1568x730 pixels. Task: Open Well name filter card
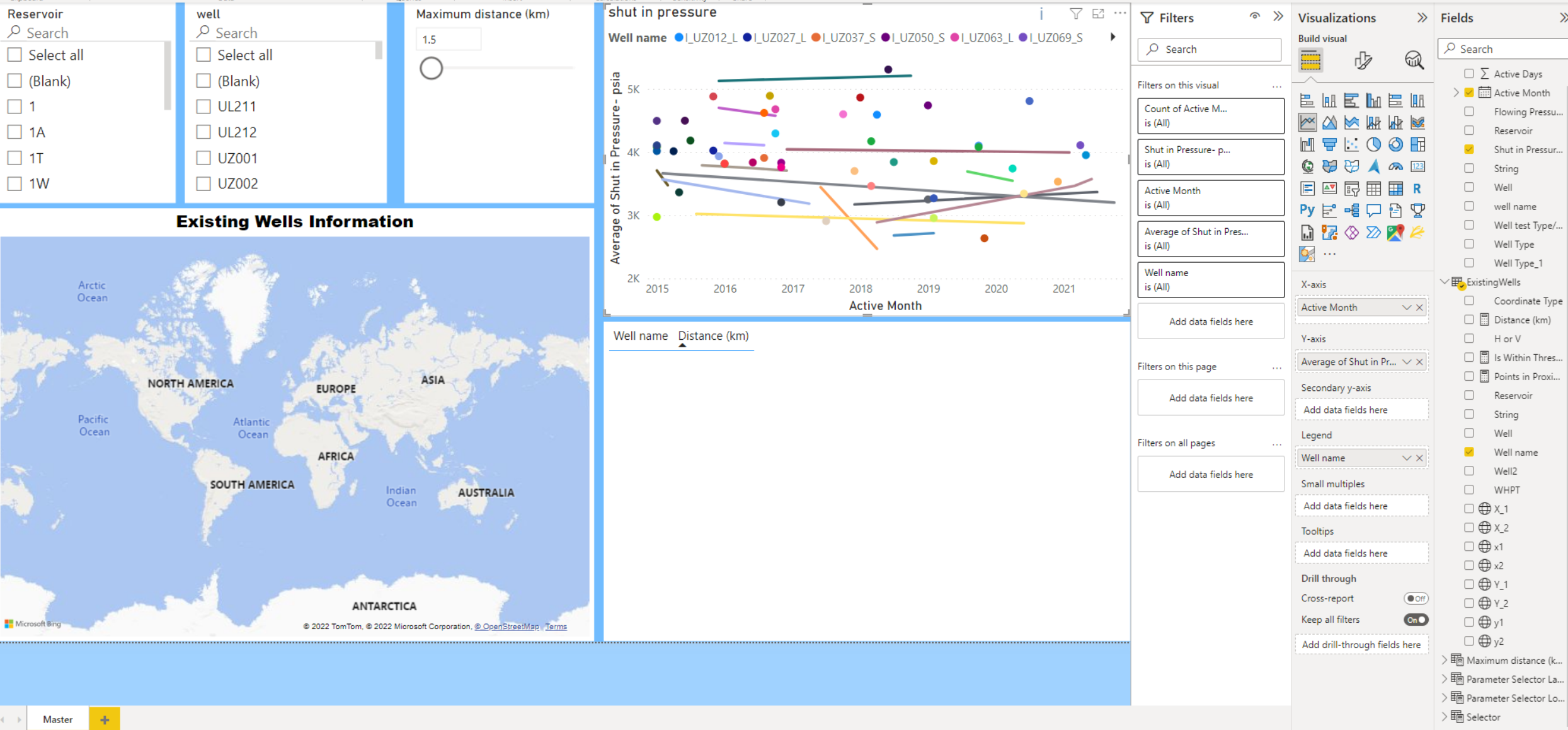coord(1210,280)
